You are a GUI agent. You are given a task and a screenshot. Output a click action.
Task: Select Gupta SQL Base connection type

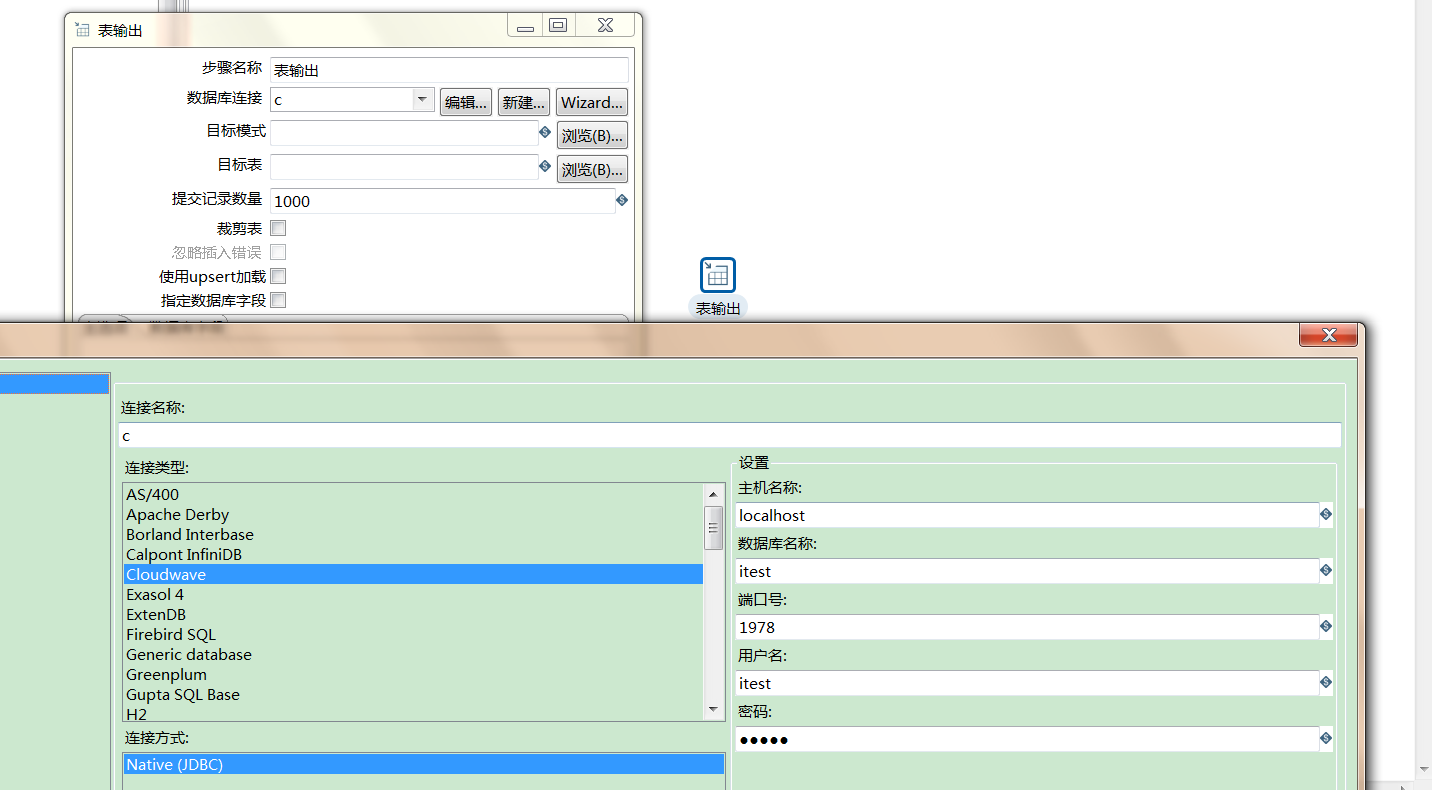pyautogui.click(x=413, y=694)
